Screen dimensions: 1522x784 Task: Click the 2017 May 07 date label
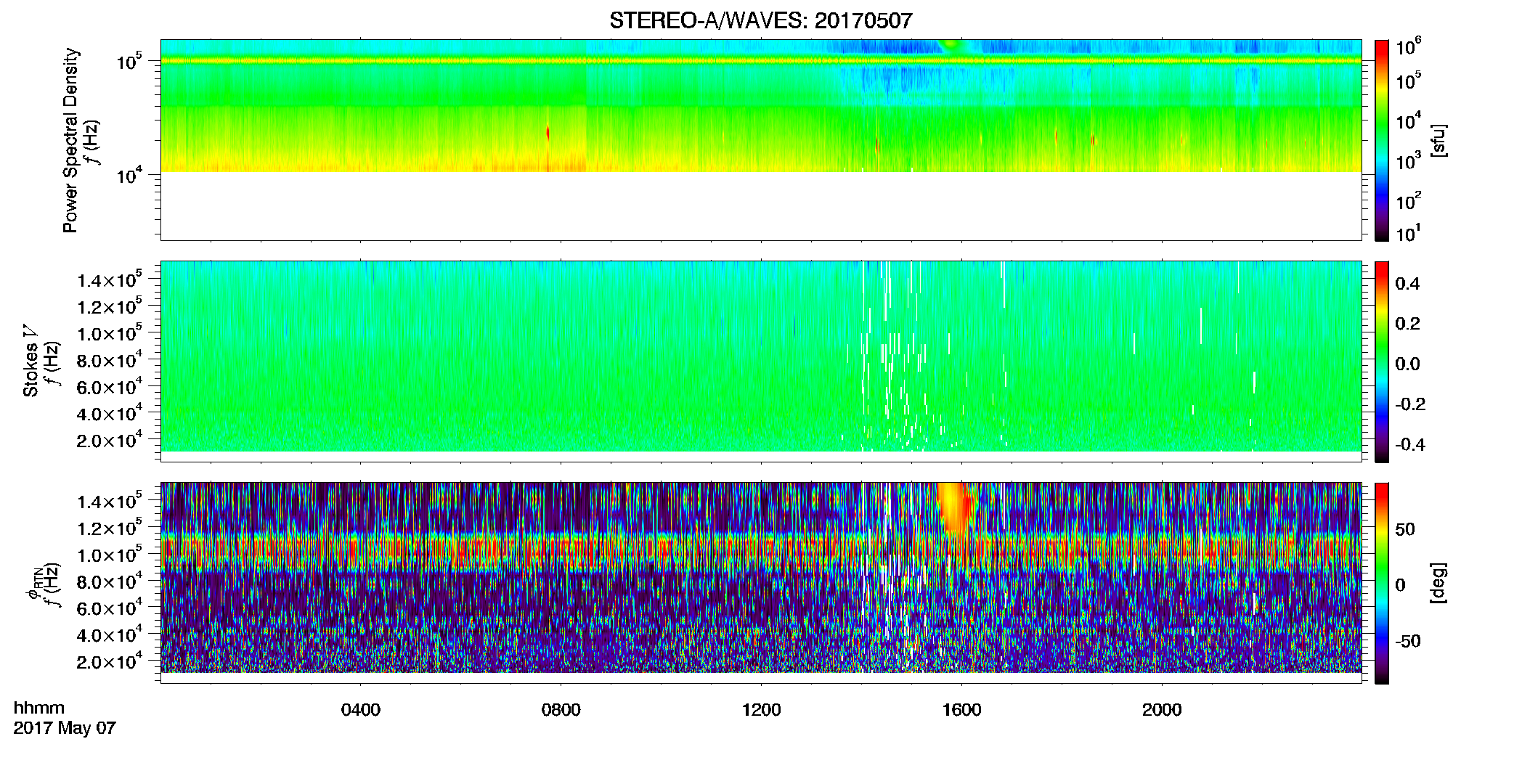[65, 728]
